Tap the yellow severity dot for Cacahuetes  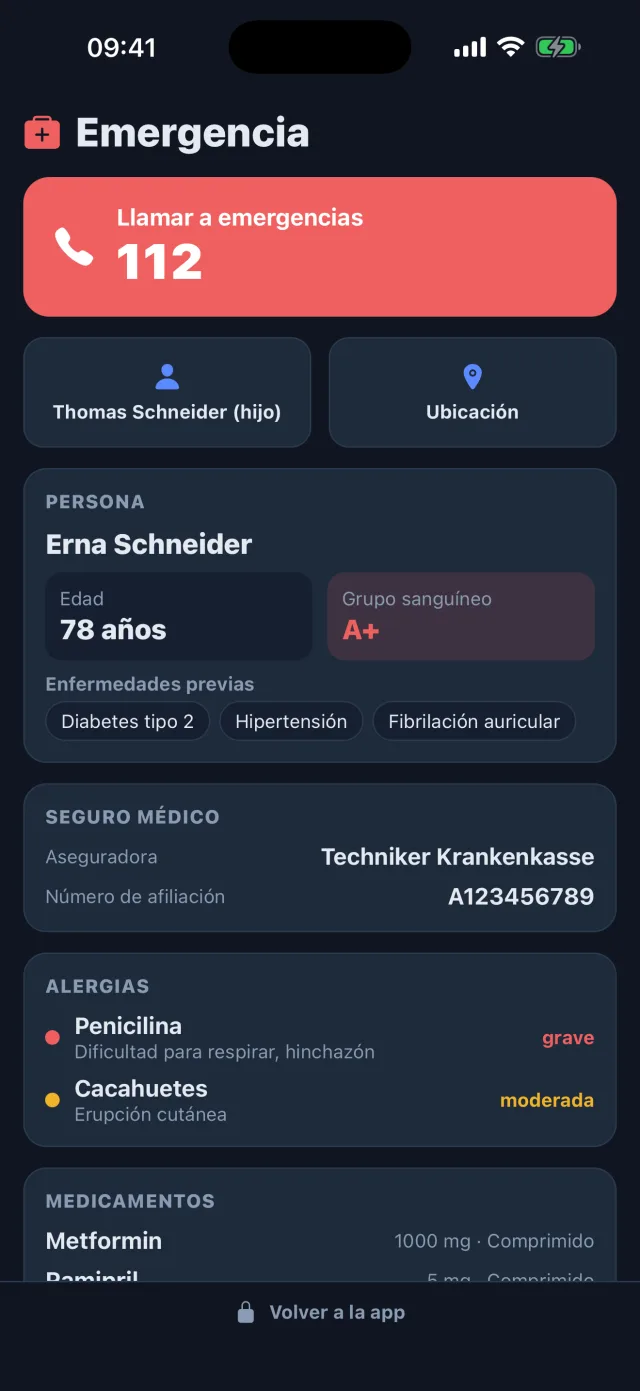[53, 1100]
